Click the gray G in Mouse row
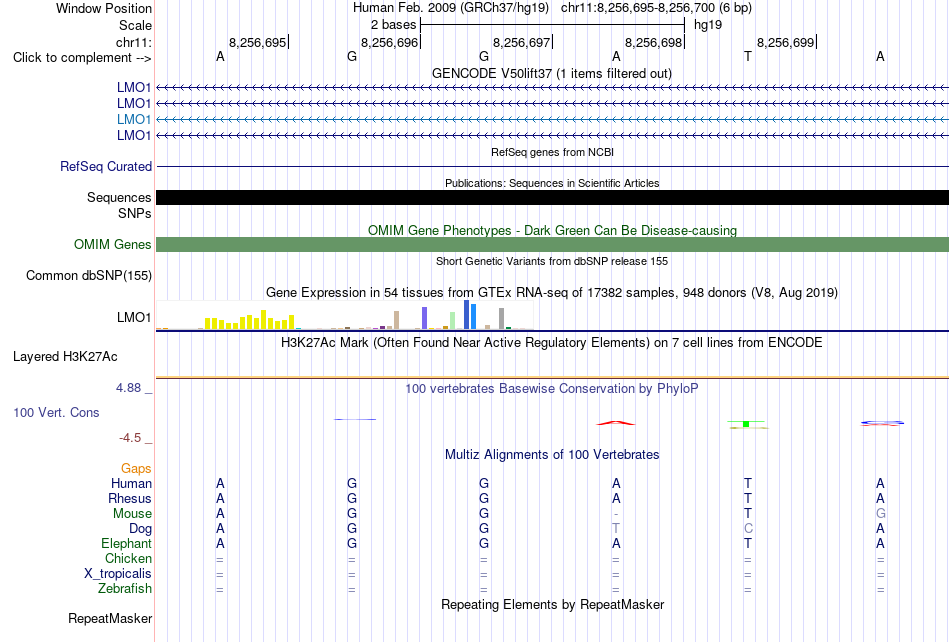 tap(880, 514)
